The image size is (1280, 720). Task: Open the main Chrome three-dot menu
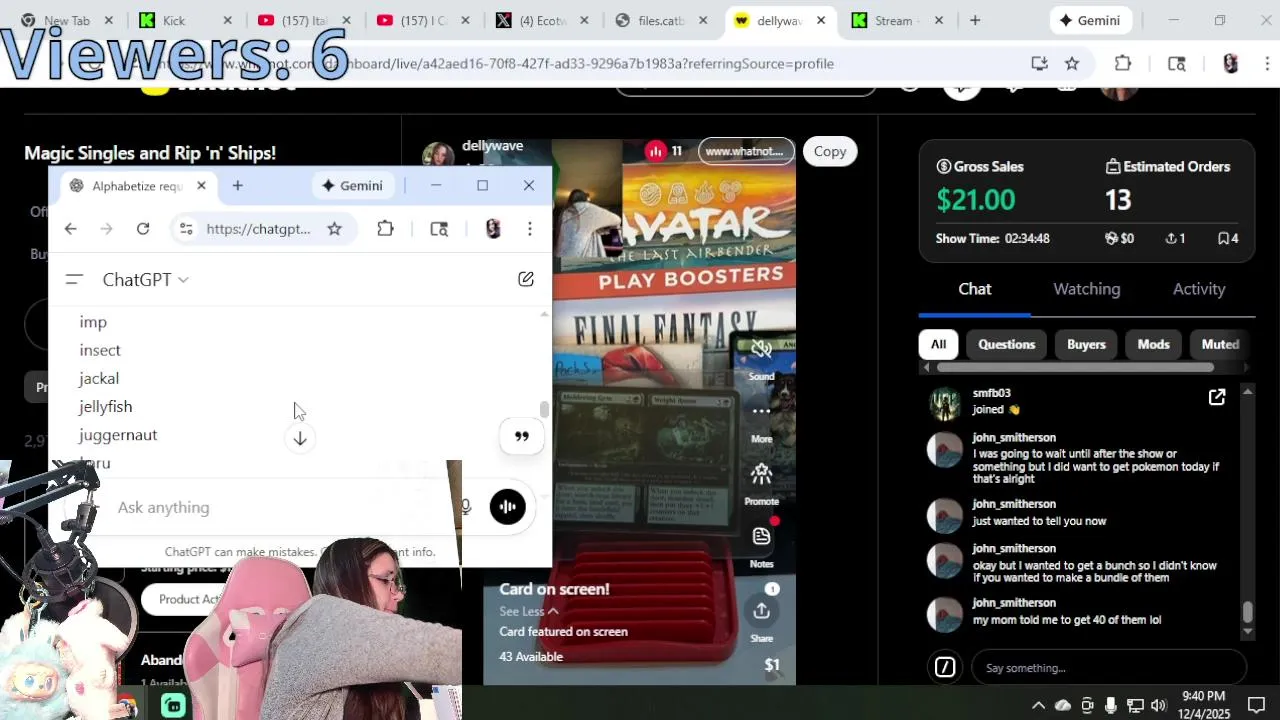(1267, 63)
